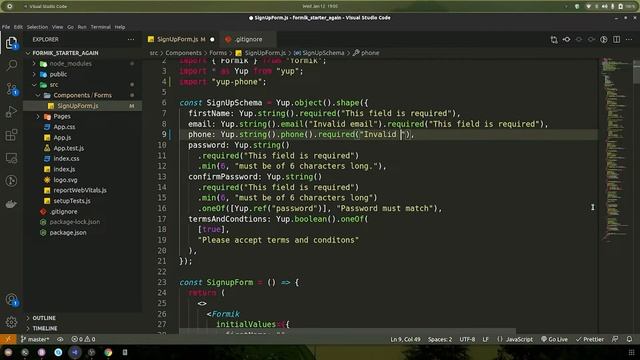Expand the TIMELINE section
640x360 pixels.
click(x=45, y=329)
